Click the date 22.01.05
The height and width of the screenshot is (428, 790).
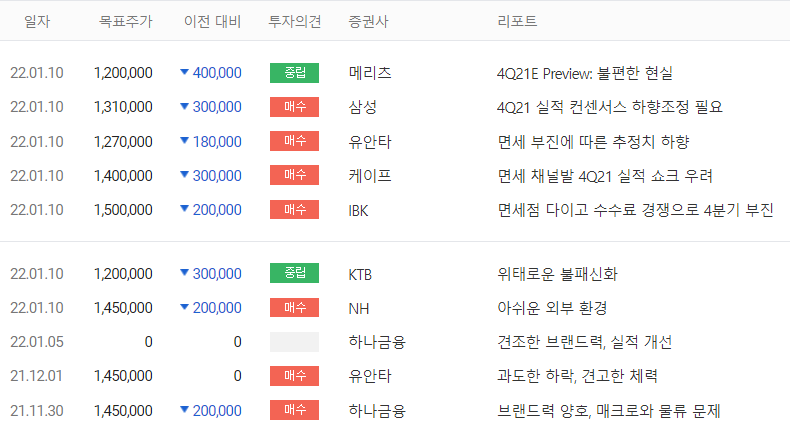[x=37, y=342]
